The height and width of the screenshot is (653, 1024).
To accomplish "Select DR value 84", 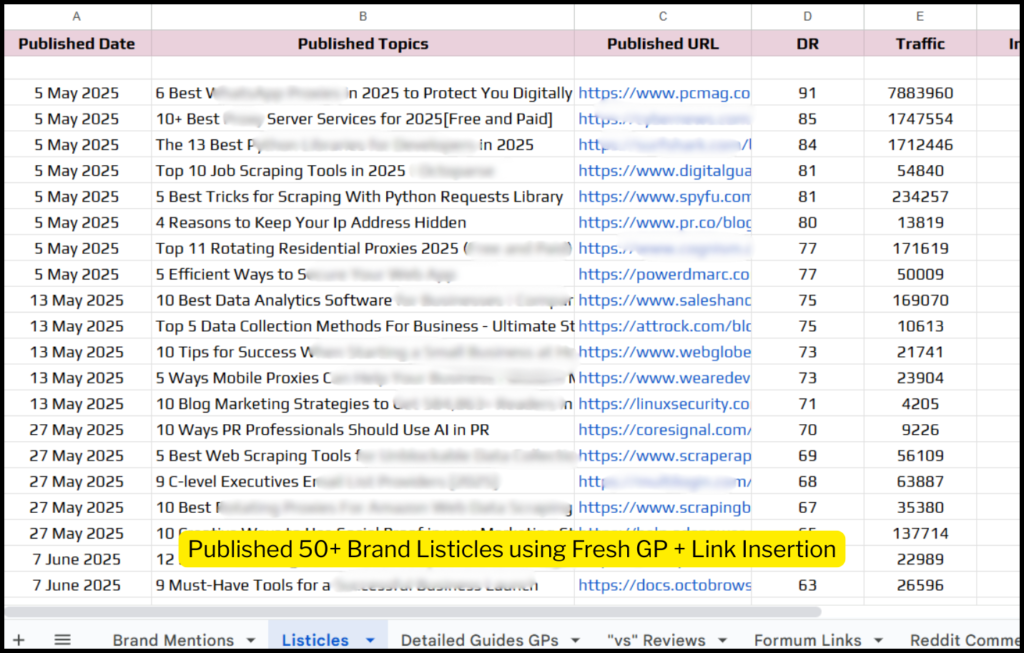I will click(808, 145).
